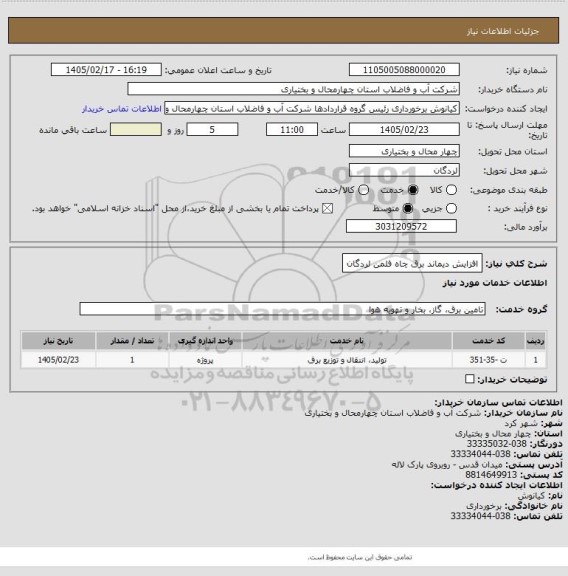Image resolution: width=568 pixels, height=576 pixels.
Task: Choose the متوسط purchase type radio
Action: point(407,209)
